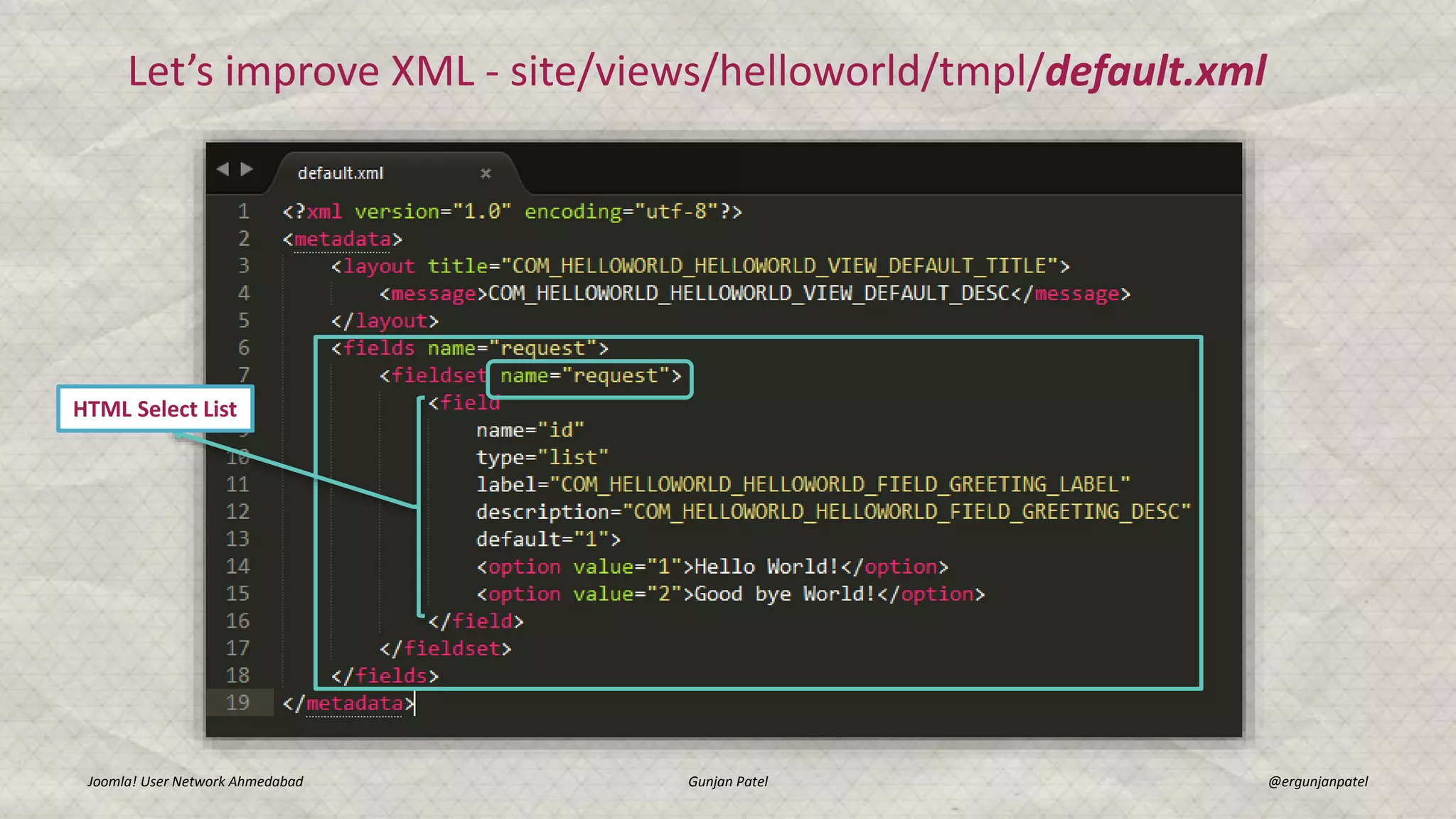Image resolution: width=1456 pixels, height=819 pixels.
Task: Click COM_HELLOWORLD_HELLOWORLD_VIEW_DEFAULT_TITLE string
Action: pyautogui.click(x=779, y=267)
